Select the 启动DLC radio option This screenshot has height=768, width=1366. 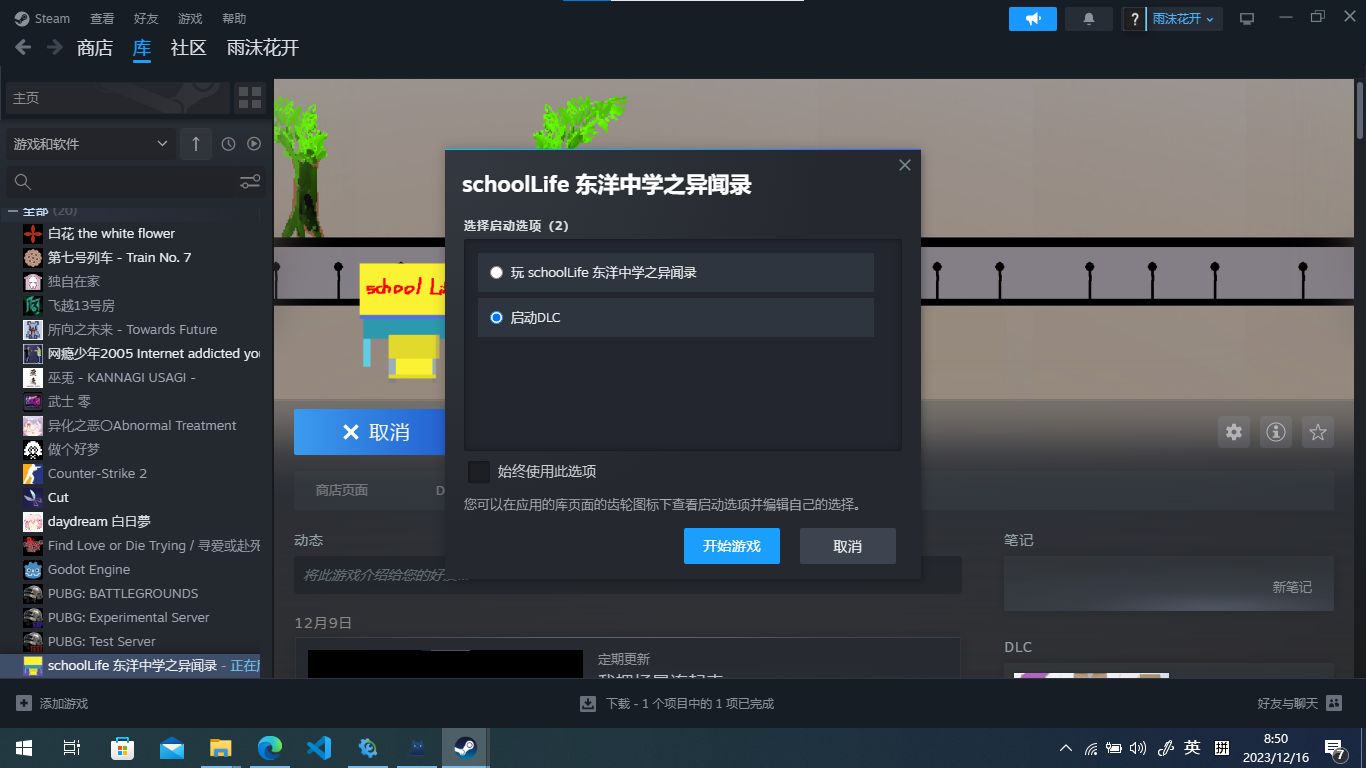point(676,317)
